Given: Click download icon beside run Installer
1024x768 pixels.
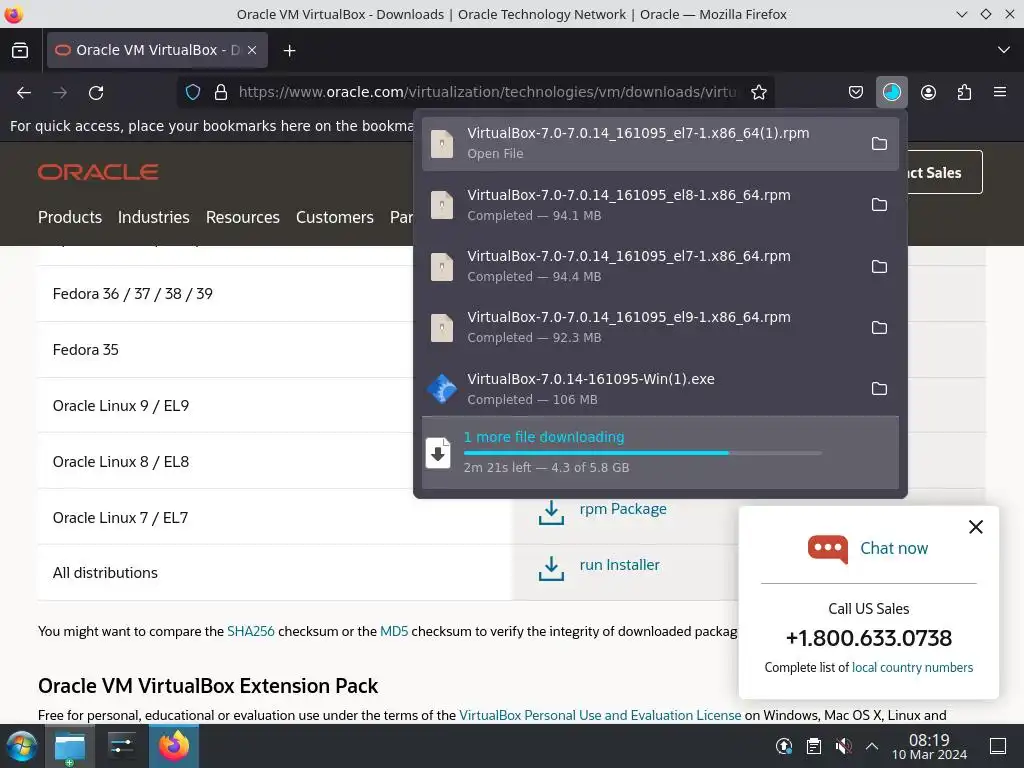Looking at the screenshot, I should coord(551,568).
